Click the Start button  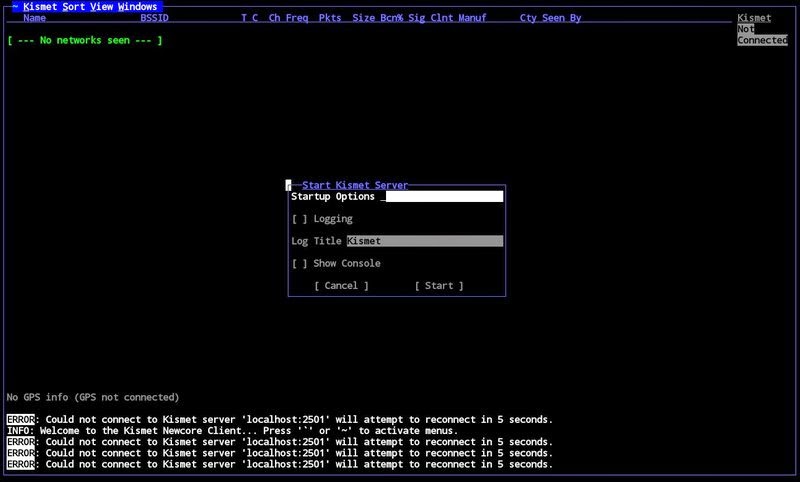tap(439, 286)
